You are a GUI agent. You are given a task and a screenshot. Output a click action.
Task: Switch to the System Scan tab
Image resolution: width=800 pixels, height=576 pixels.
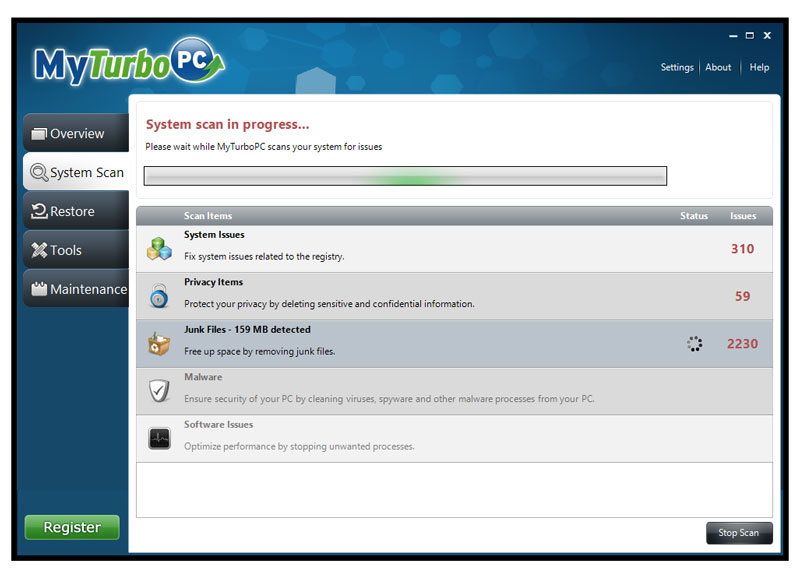(x=76, y=172)
